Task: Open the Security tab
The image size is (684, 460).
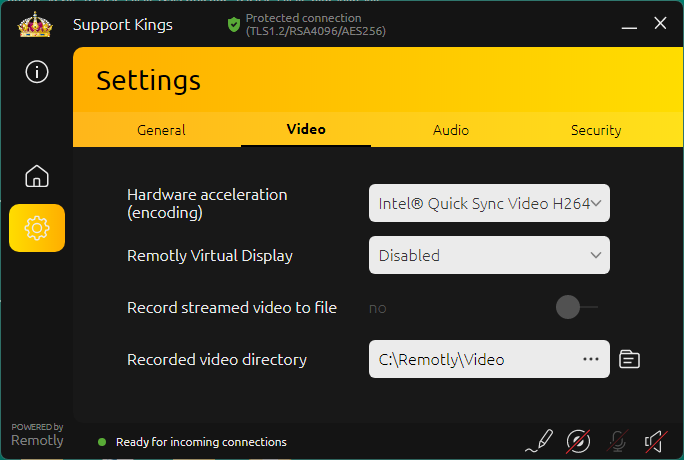Action: [596, 130]
